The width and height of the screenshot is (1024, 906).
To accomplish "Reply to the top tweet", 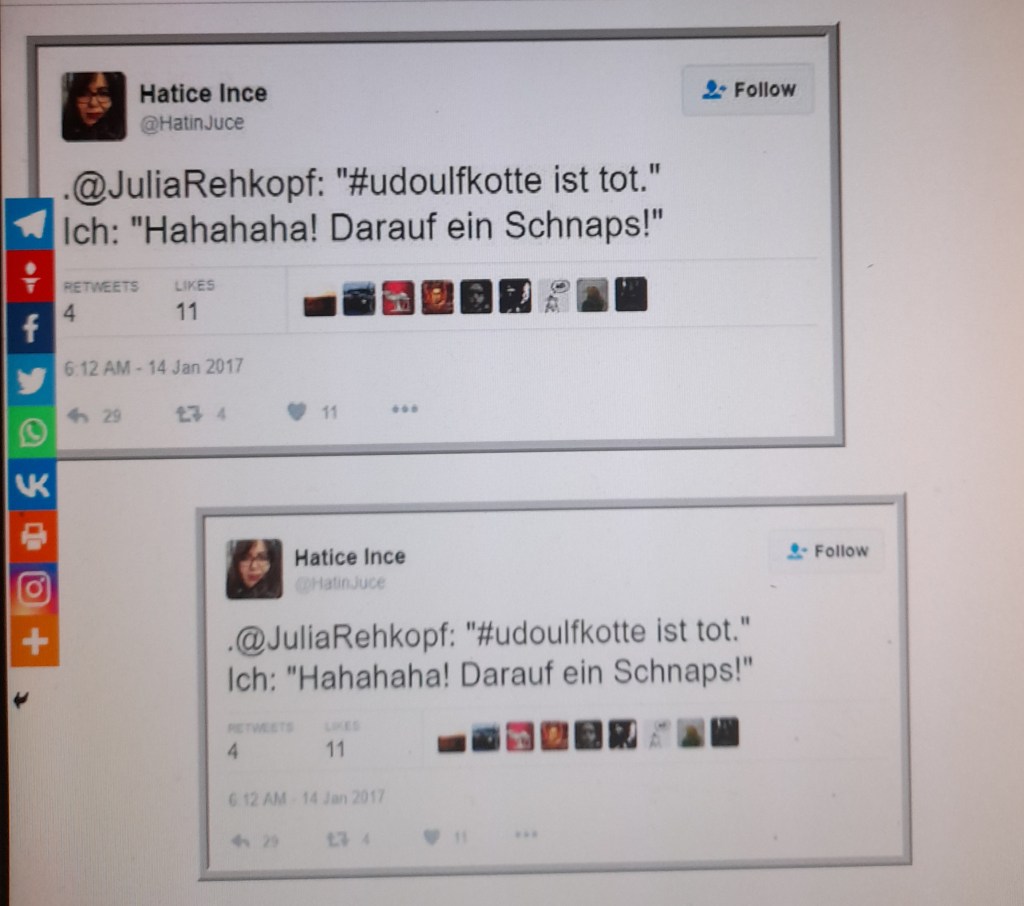I will (78, 415).
